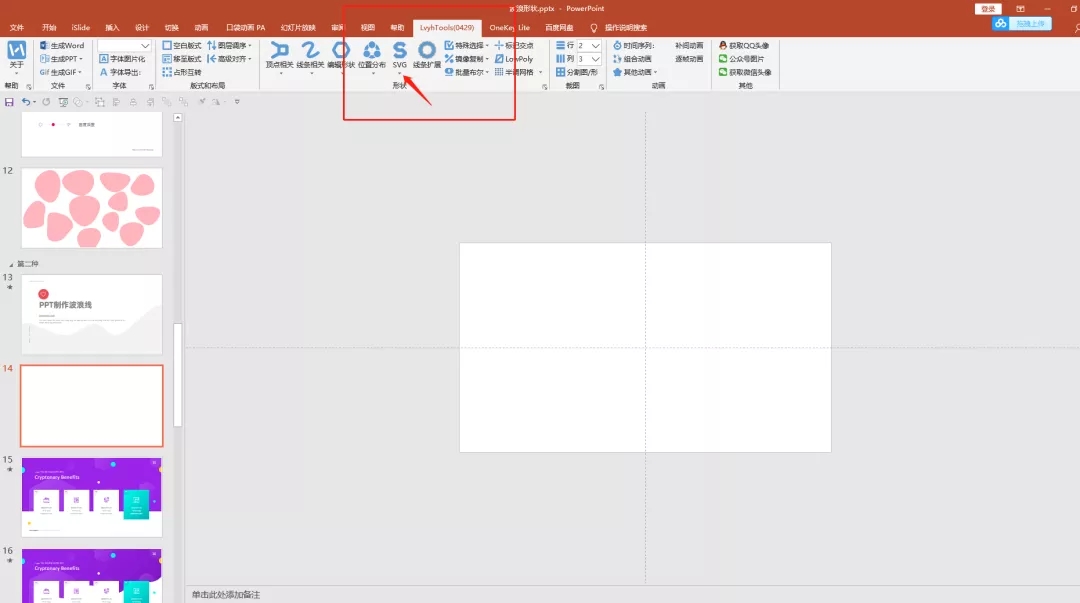Click the 获取QQ头像 icon
The height and width of the screenshot is (603, 1080).
coord(723,46)
